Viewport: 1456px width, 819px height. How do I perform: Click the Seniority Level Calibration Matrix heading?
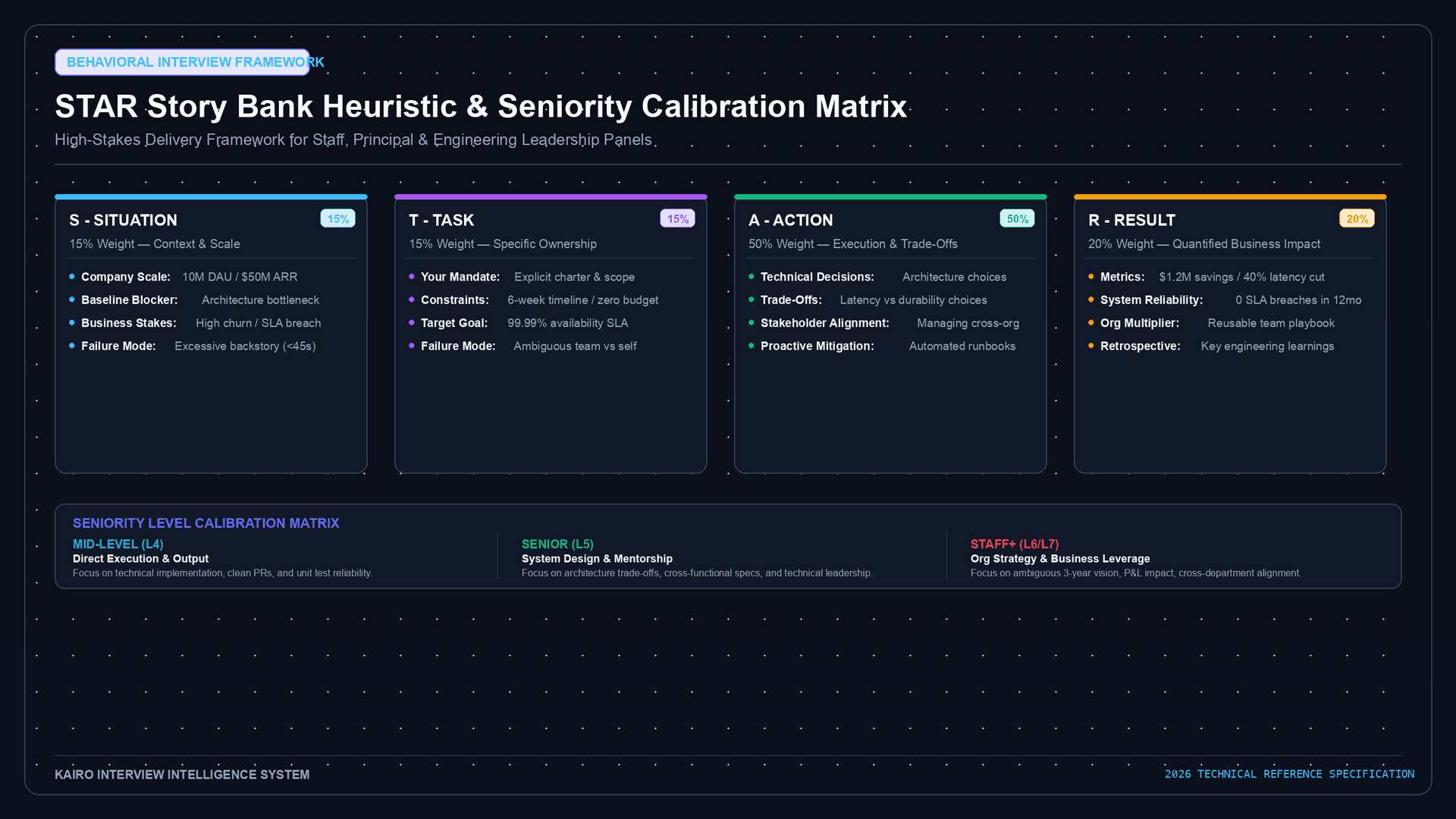click(x=206, y=523)
